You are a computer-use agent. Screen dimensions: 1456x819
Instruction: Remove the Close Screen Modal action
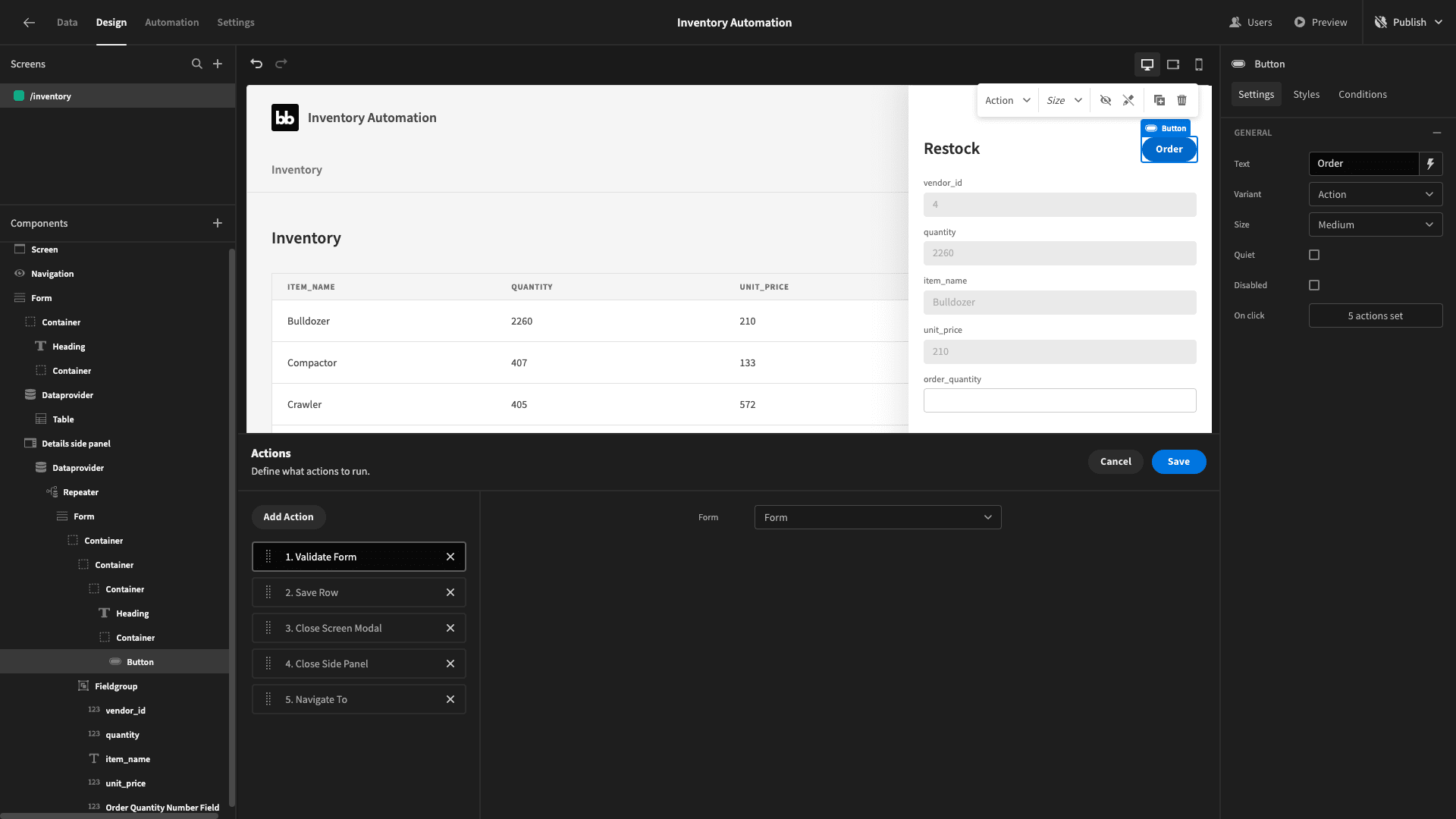tap(450, 628)
